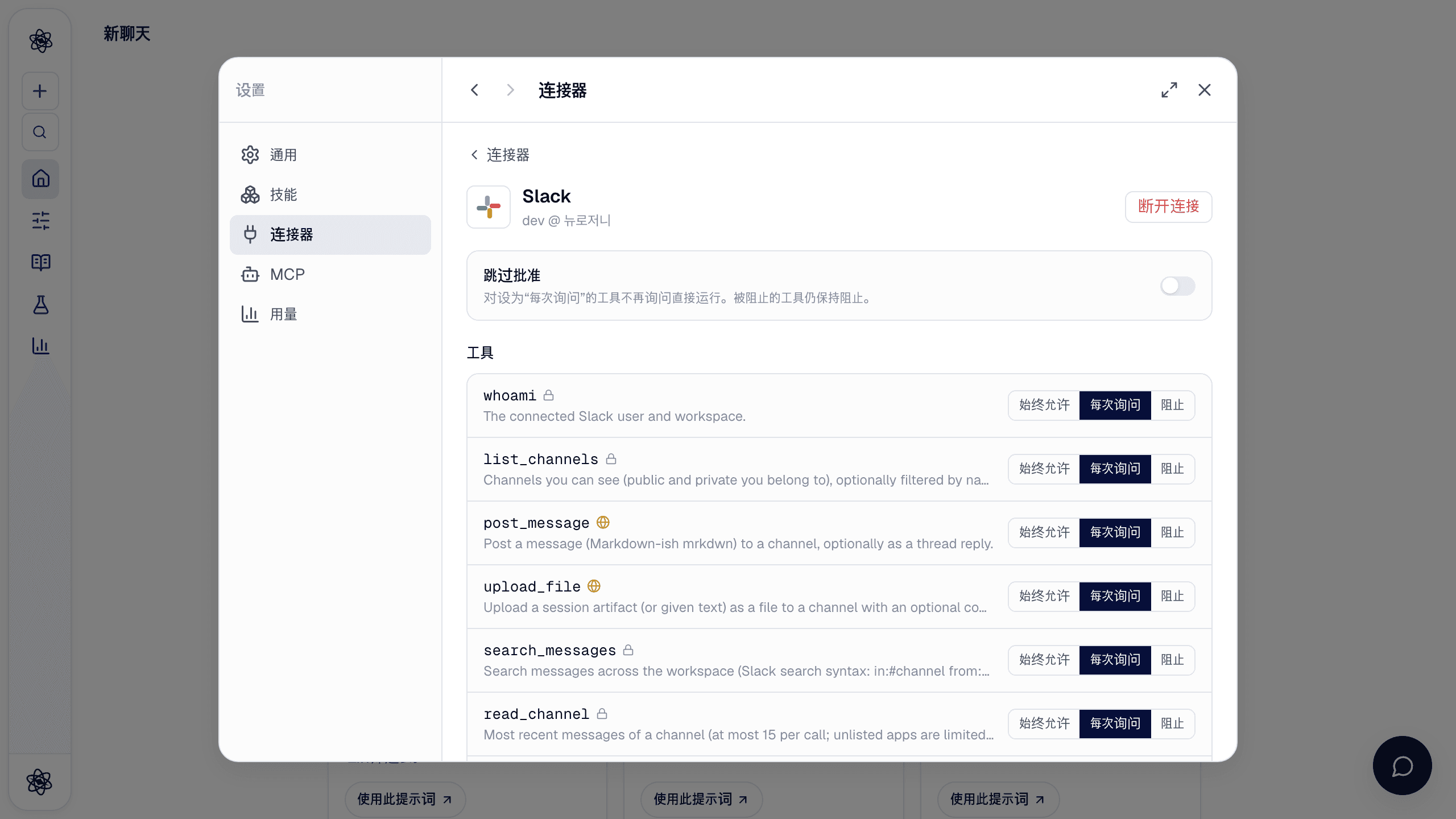Click the rightmost 使用此提示词 button
This screenshot has width=1456, height=819.
coord(998,799)
